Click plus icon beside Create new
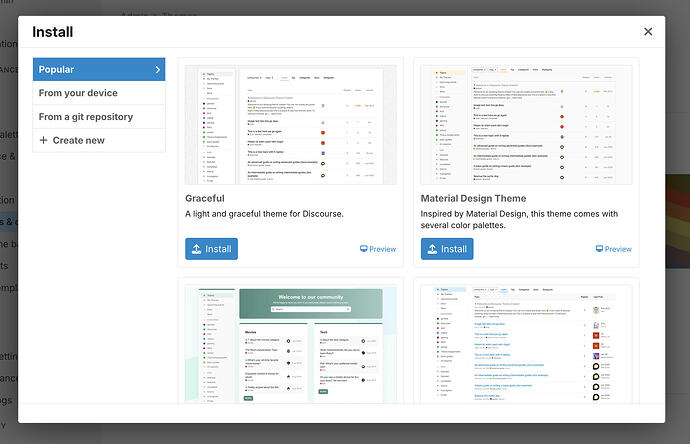Viewport: 690px width, 444px height. 43,140
